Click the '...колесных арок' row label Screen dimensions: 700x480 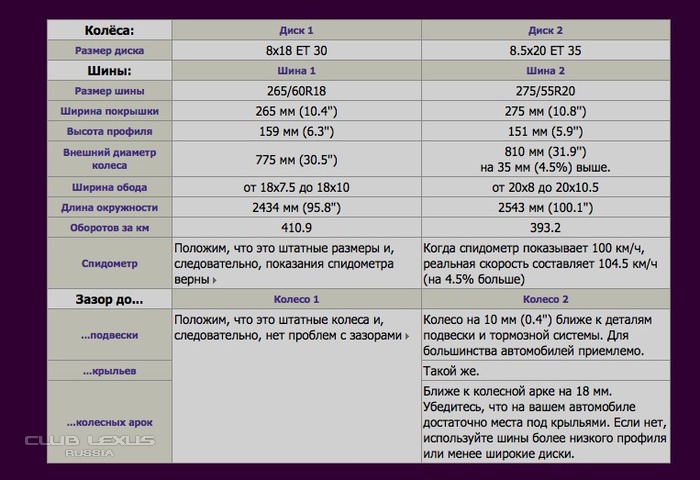(x=109, y=422)
